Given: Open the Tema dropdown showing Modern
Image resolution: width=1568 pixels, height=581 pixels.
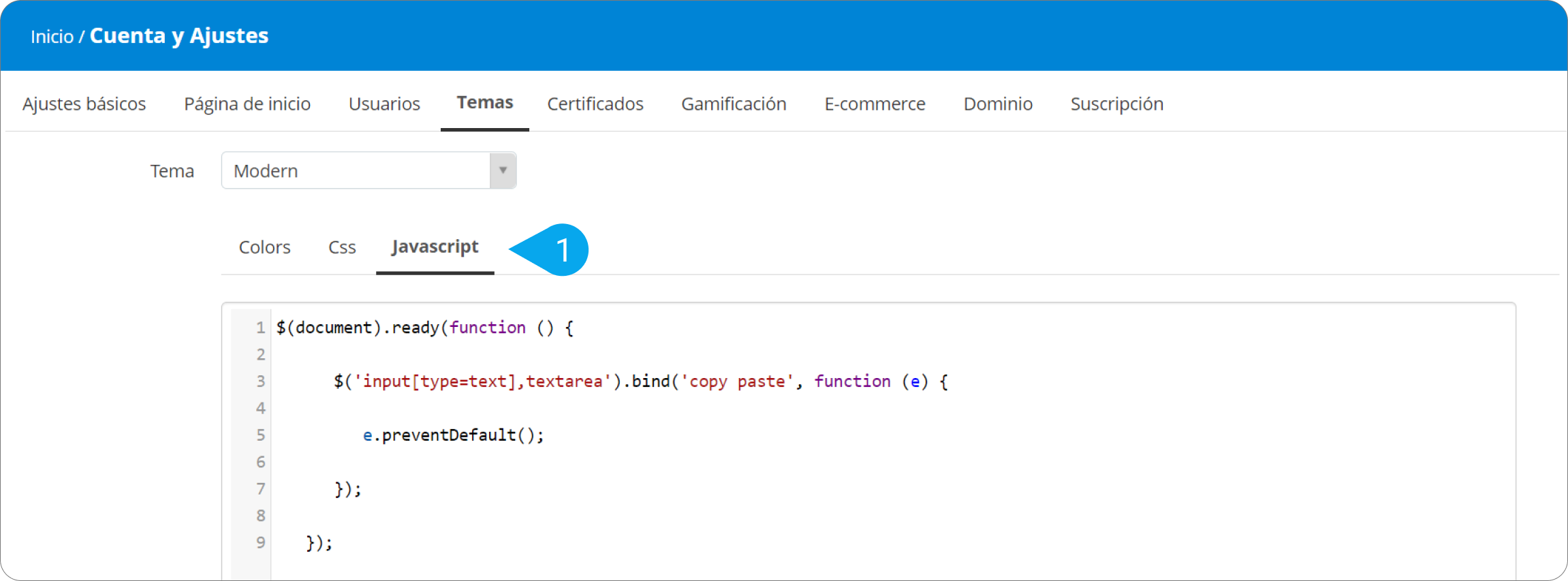Looking at the screenshot, I should point(369,170).
